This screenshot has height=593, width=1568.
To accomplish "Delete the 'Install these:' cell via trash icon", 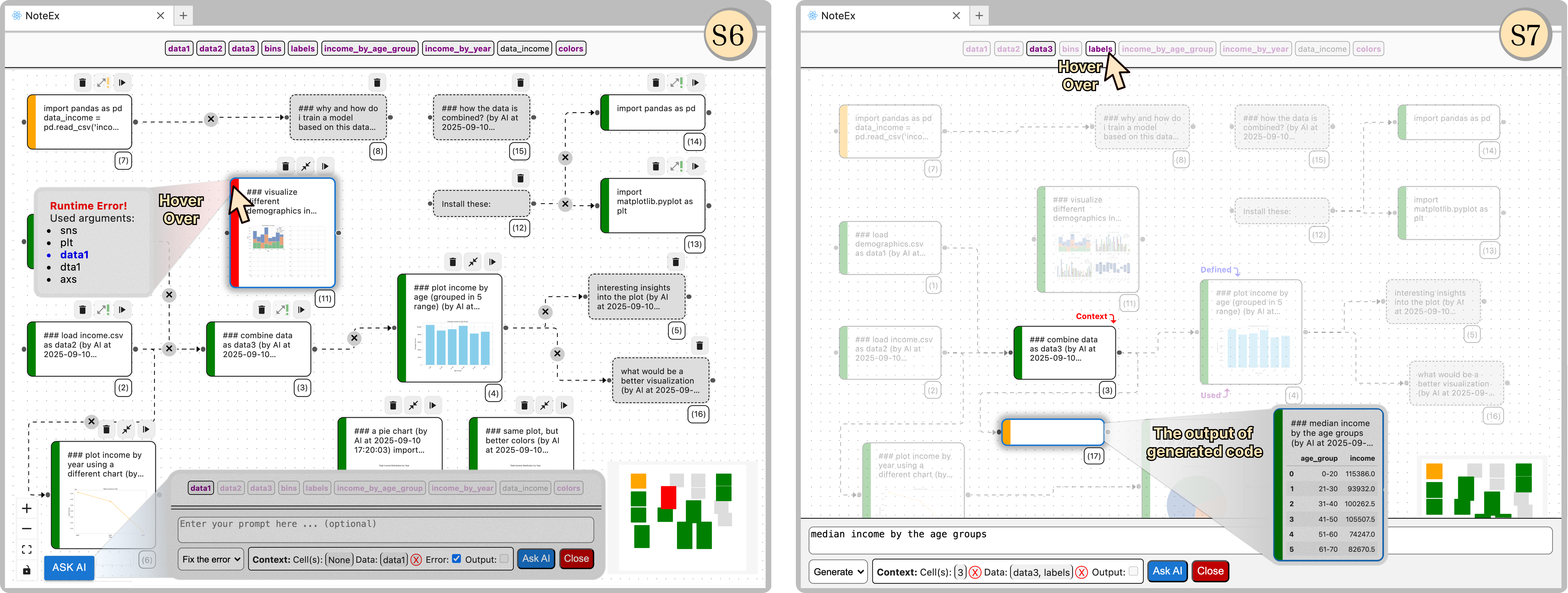I will tap(520, 178).
